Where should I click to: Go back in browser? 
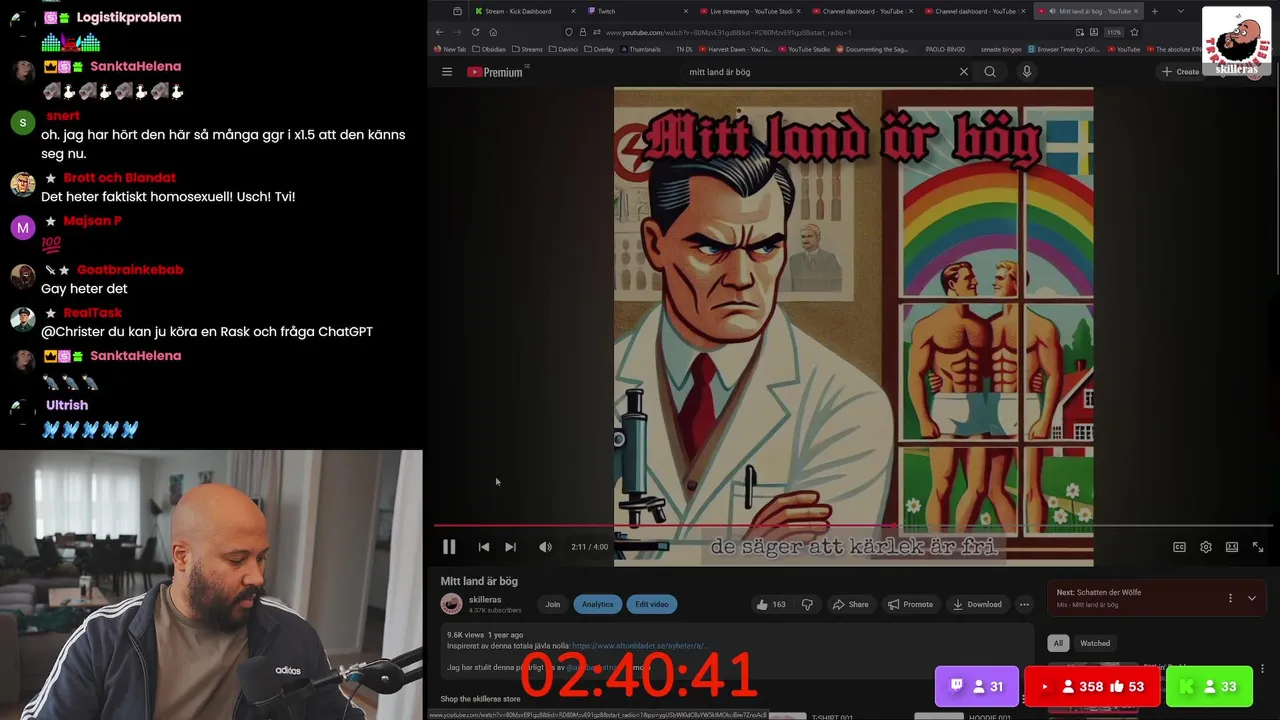(x=438, y=32)
